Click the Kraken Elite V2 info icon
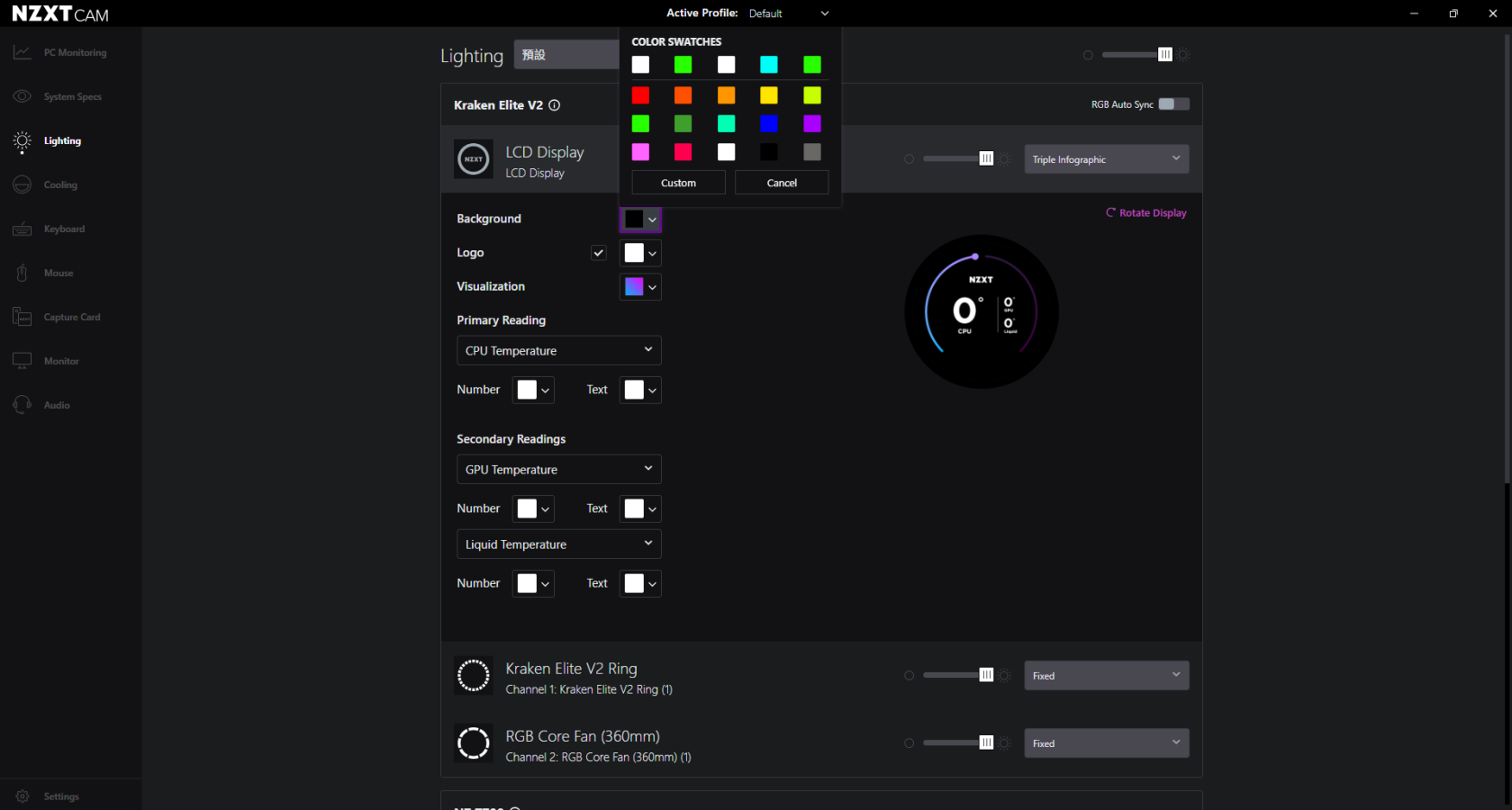 coord(555,105)
